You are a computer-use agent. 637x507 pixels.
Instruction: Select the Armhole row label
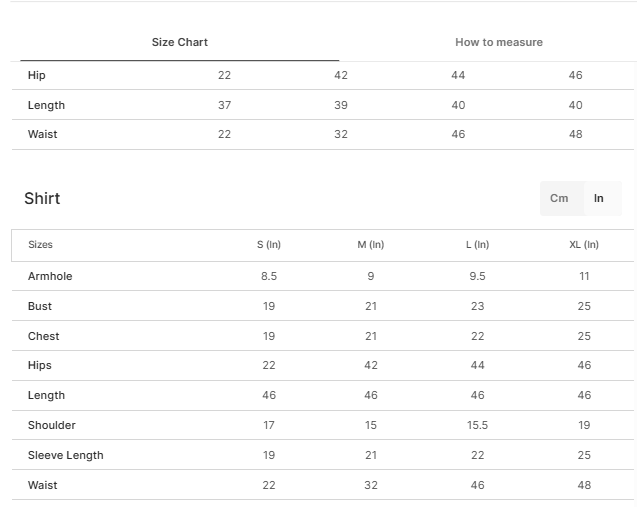coord(50,276)
